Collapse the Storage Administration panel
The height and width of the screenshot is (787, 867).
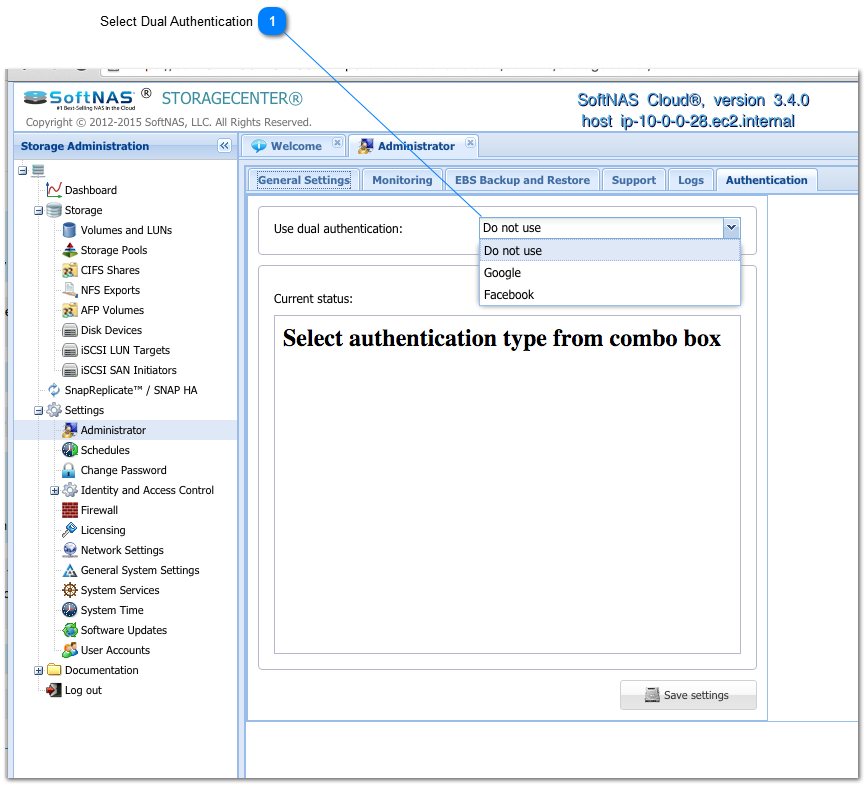pyautogui.click(x=224, y=145)
